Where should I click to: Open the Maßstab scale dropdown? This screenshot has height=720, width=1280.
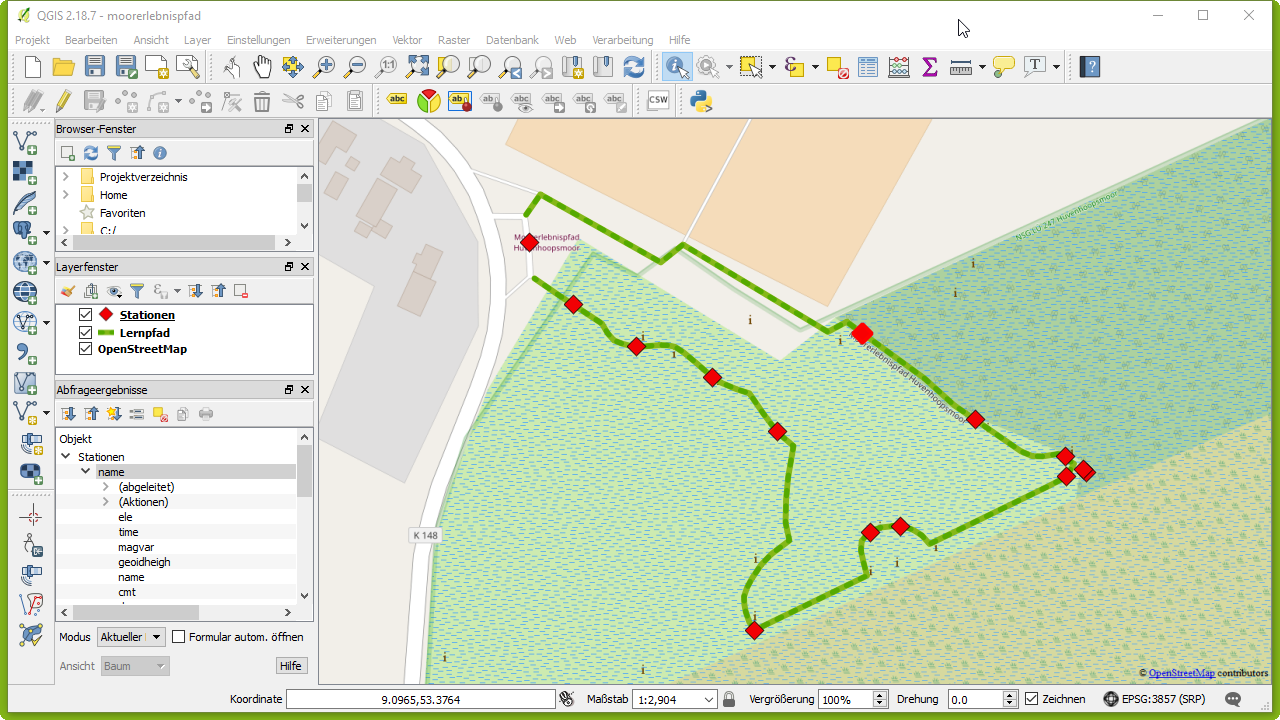tap(710, 700)
